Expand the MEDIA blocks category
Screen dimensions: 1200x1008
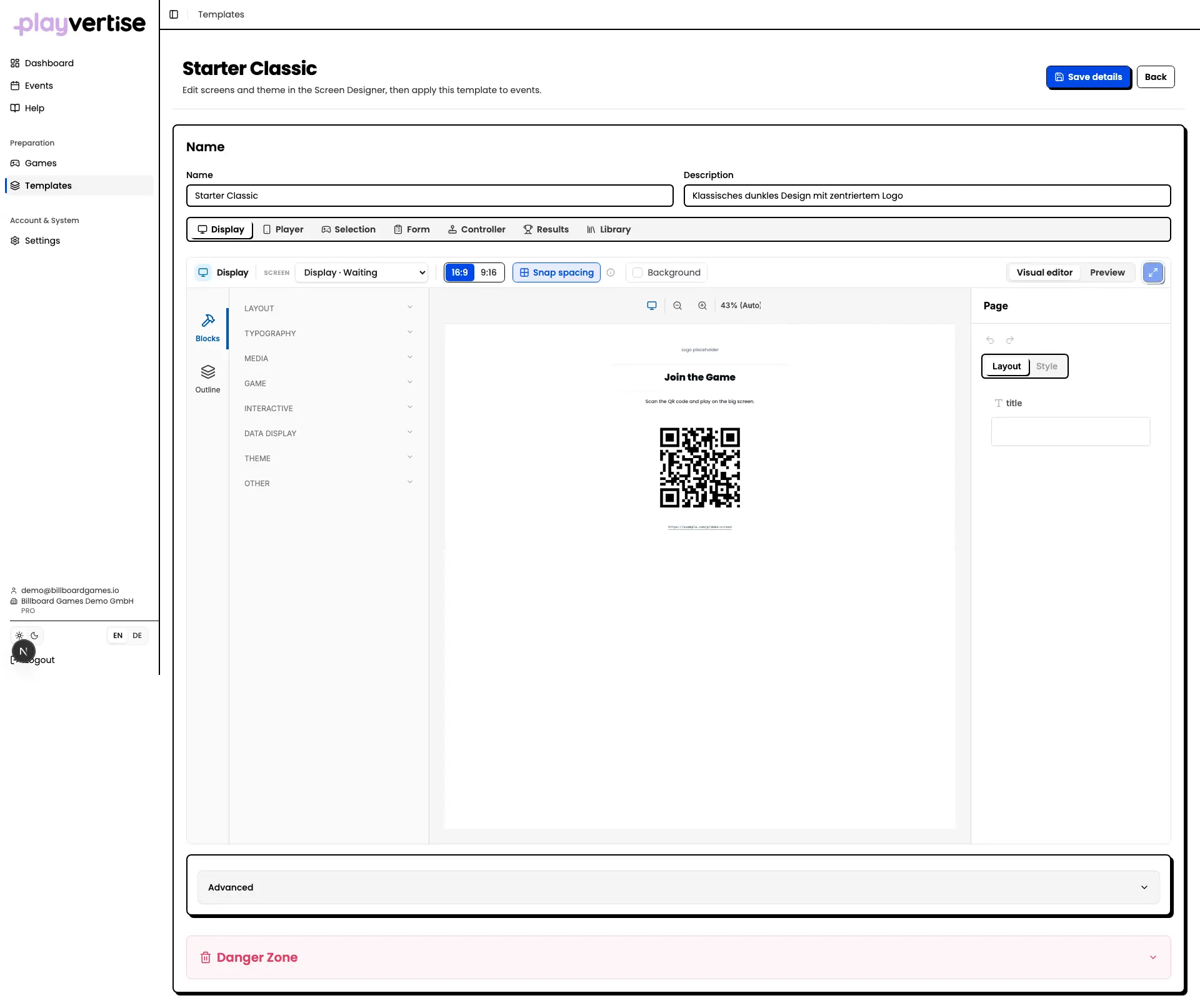328,358
